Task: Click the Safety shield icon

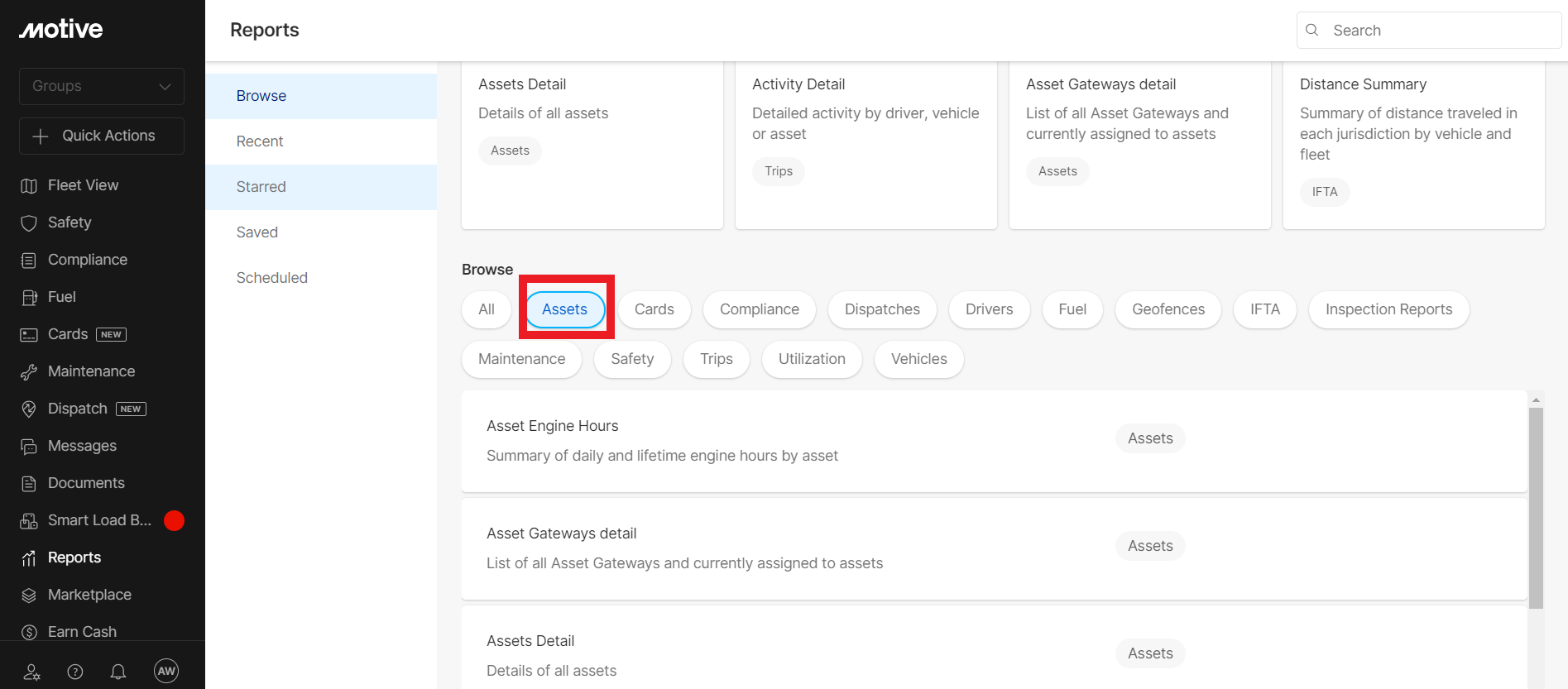Action: [x=29, y=222]
